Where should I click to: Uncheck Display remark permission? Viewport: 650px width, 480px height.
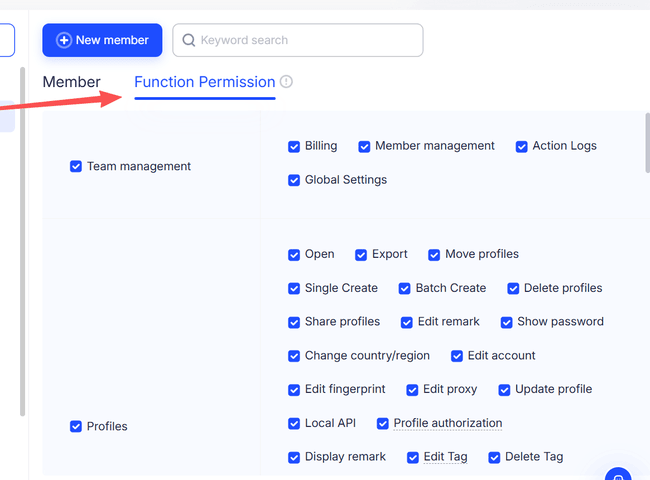coord(294,458)
